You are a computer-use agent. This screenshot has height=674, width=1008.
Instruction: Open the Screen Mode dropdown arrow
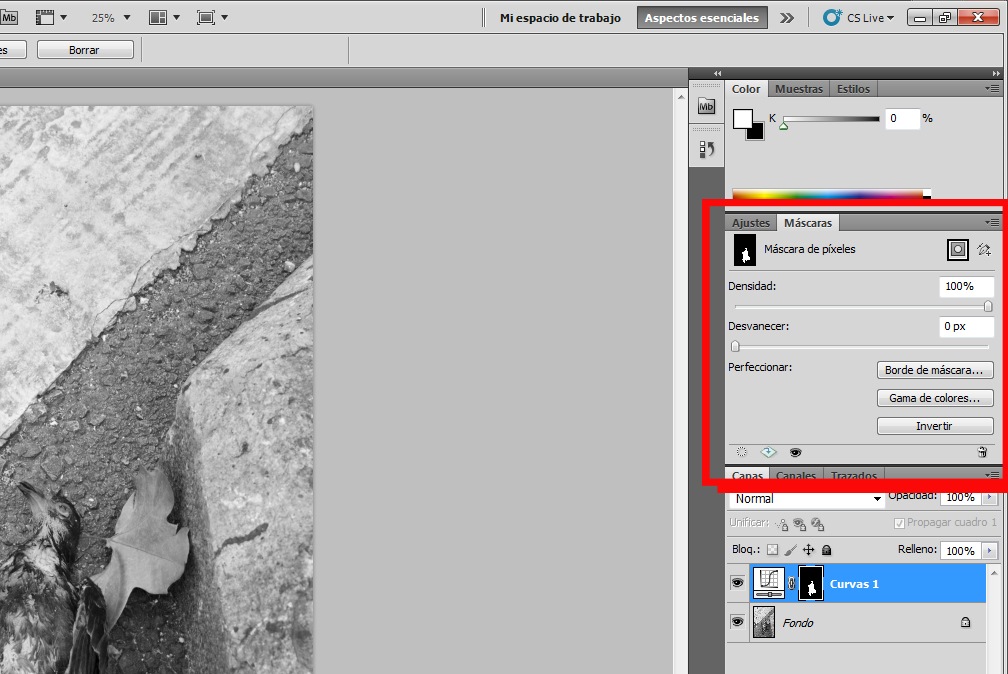224,17
